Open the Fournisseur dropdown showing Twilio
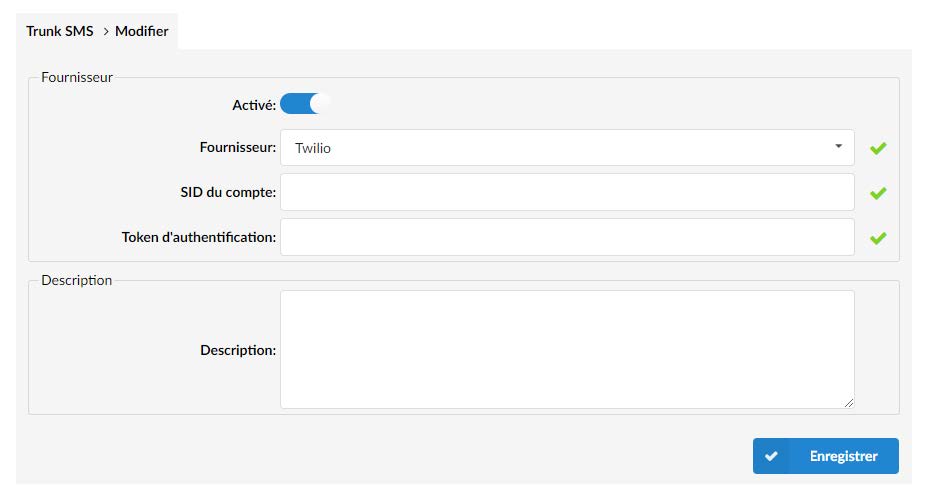Viewport: 927px width, 501px height. (567, 148)
